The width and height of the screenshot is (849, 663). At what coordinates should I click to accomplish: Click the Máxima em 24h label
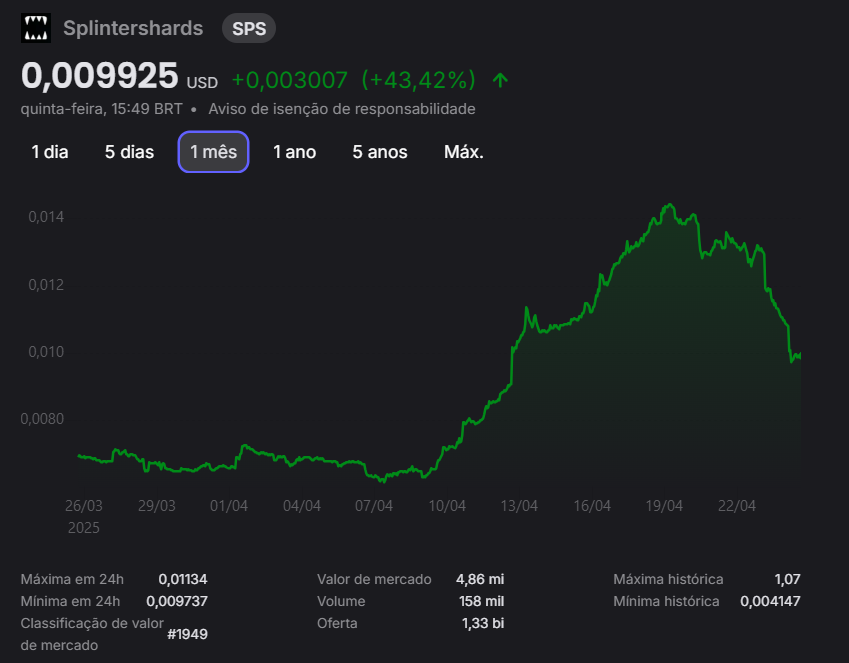(72, 580)
